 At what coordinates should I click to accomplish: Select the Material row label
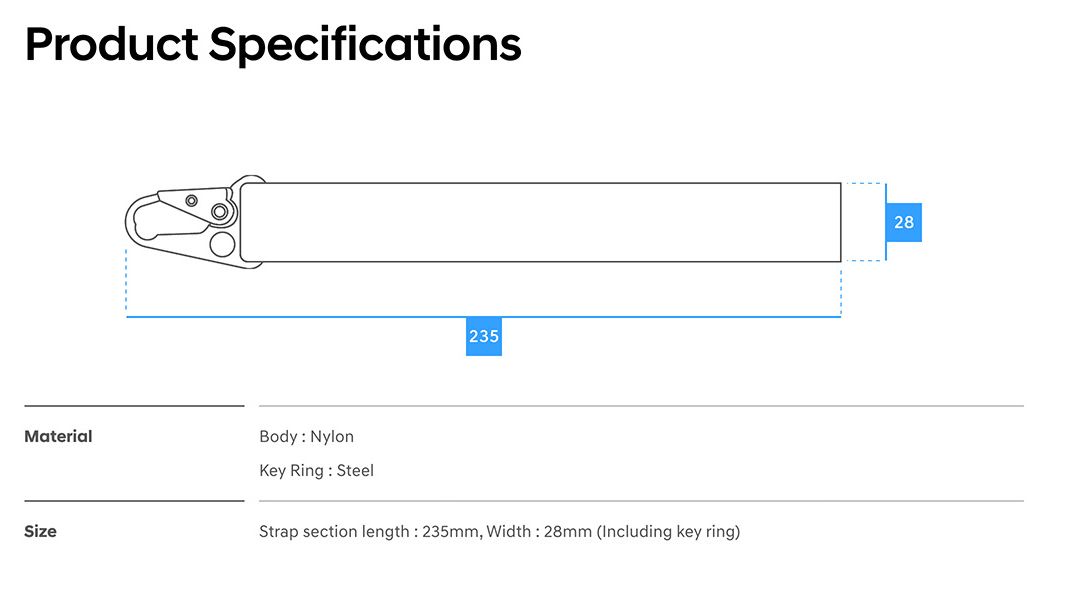click(x=58, y=436)
